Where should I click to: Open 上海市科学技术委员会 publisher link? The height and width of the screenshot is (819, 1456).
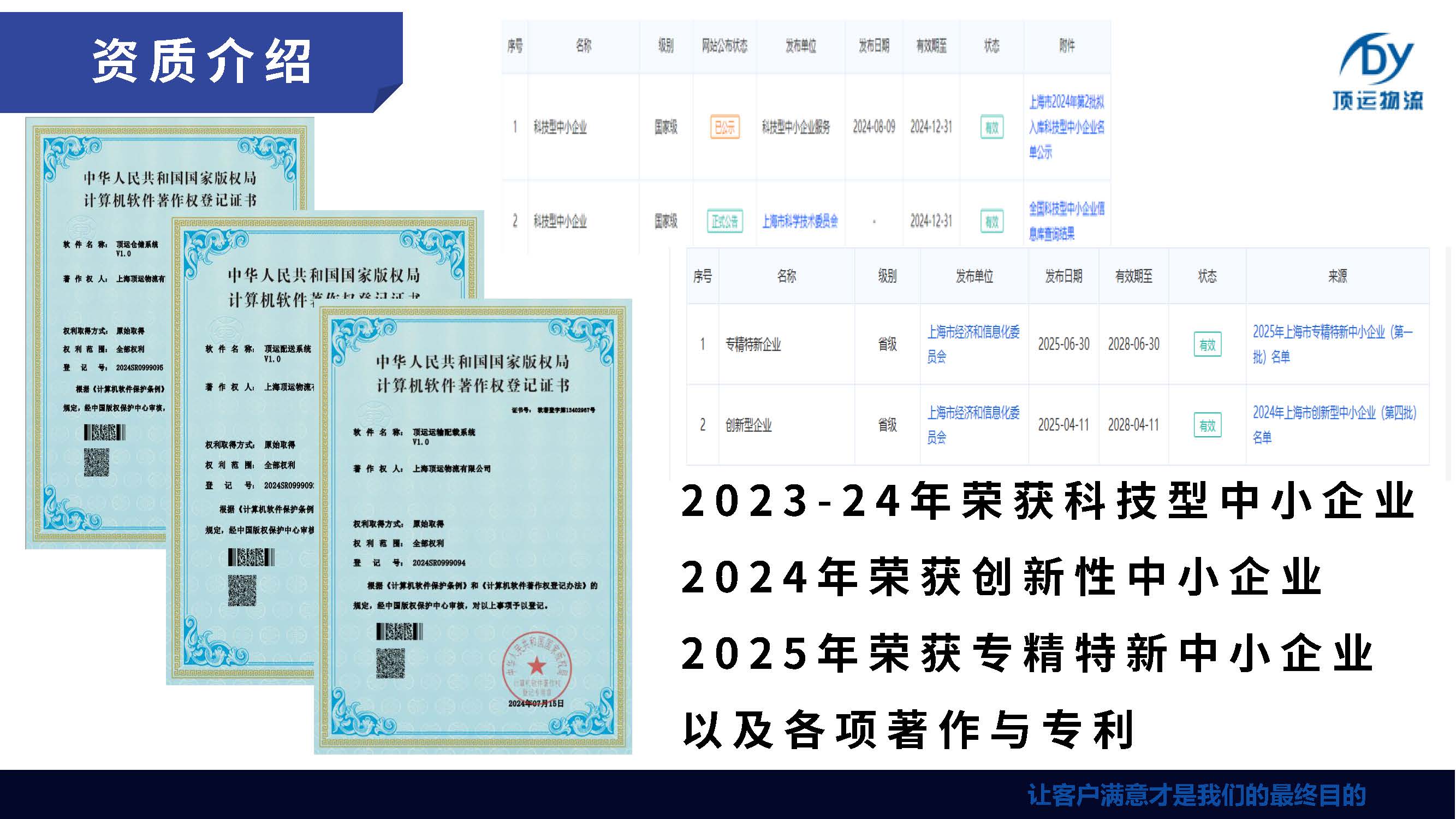click(799, 221)
